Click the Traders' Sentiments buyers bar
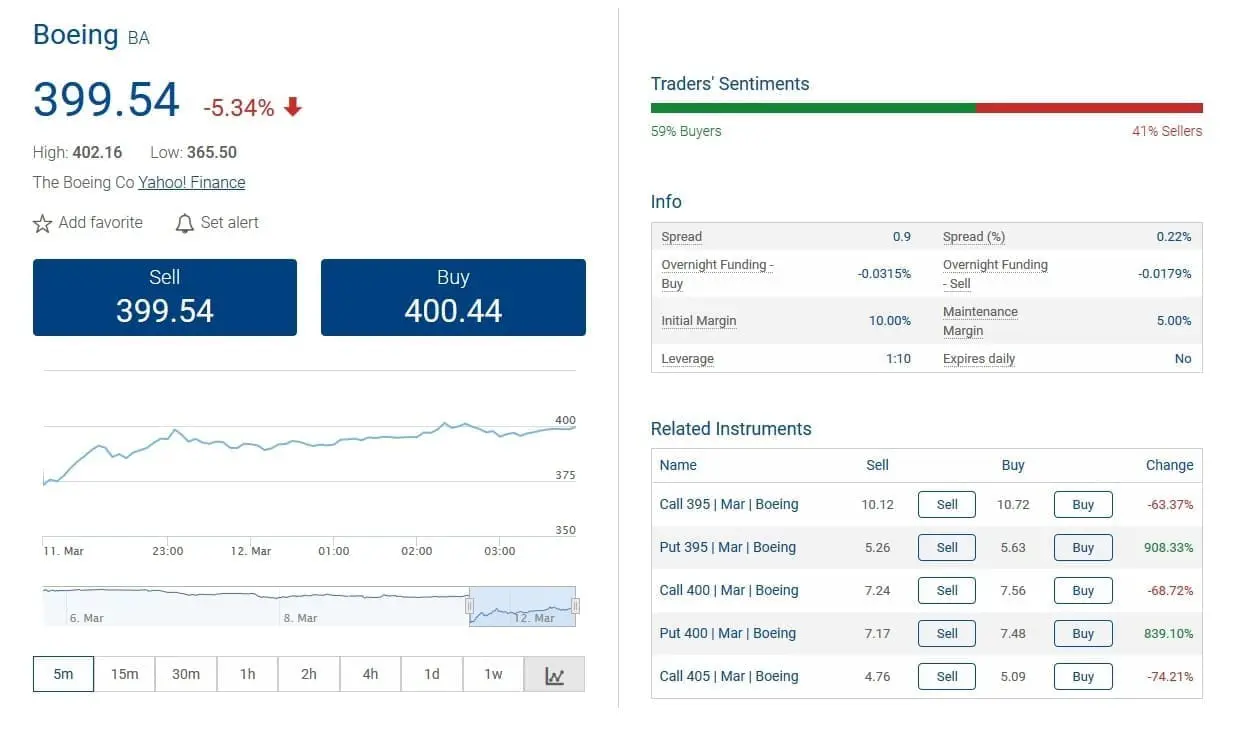The image size is (1239, 736). coord(815,107)
